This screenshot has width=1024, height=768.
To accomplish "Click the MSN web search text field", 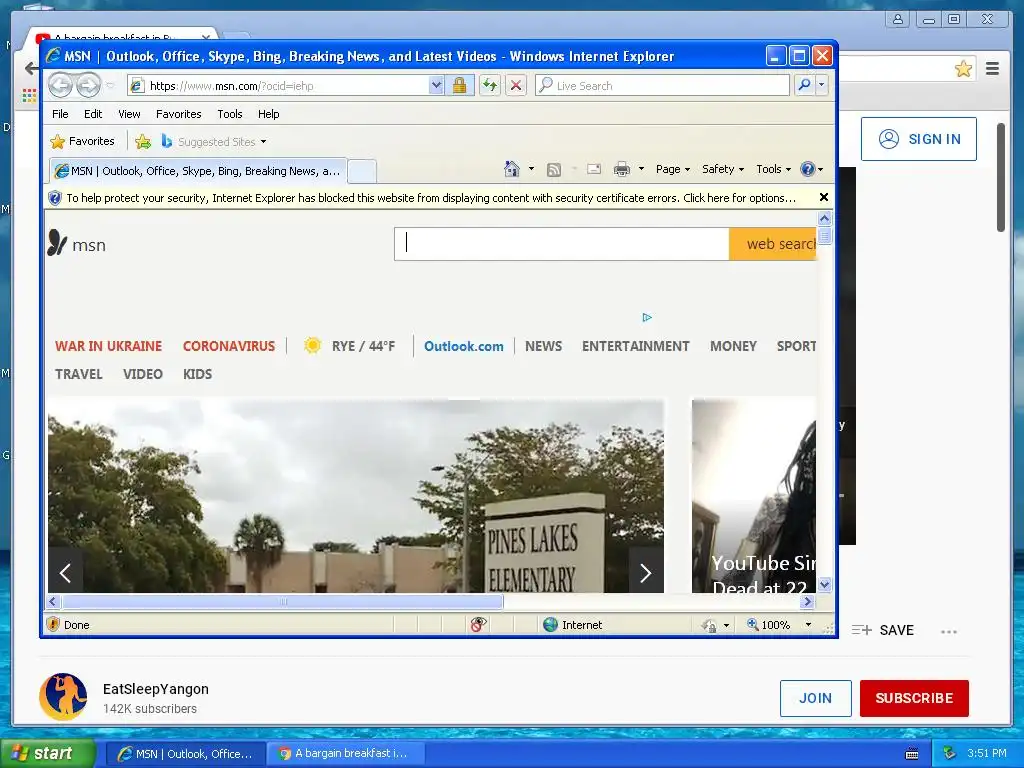I will tap(562, 244).
